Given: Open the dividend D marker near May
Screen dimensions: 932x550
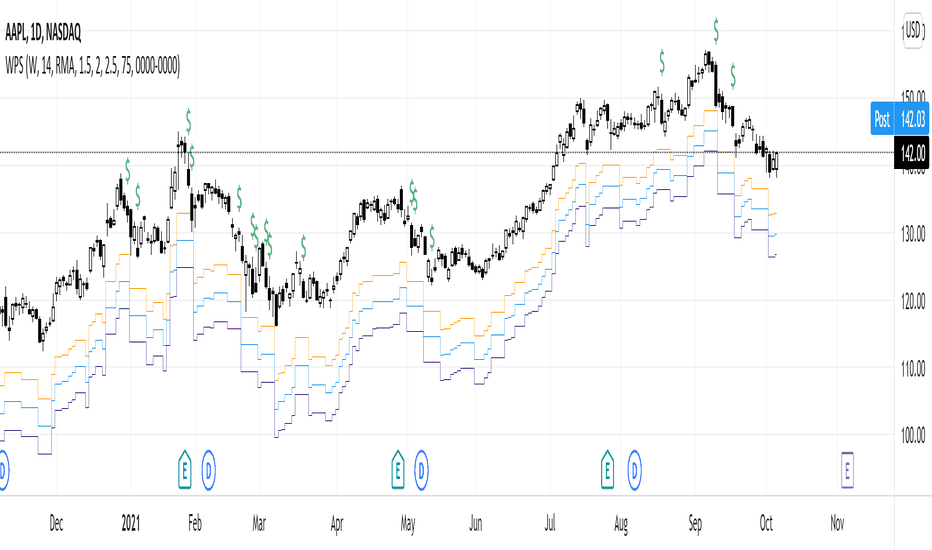Looking at the screenshot, I should (x=421, y=470).
